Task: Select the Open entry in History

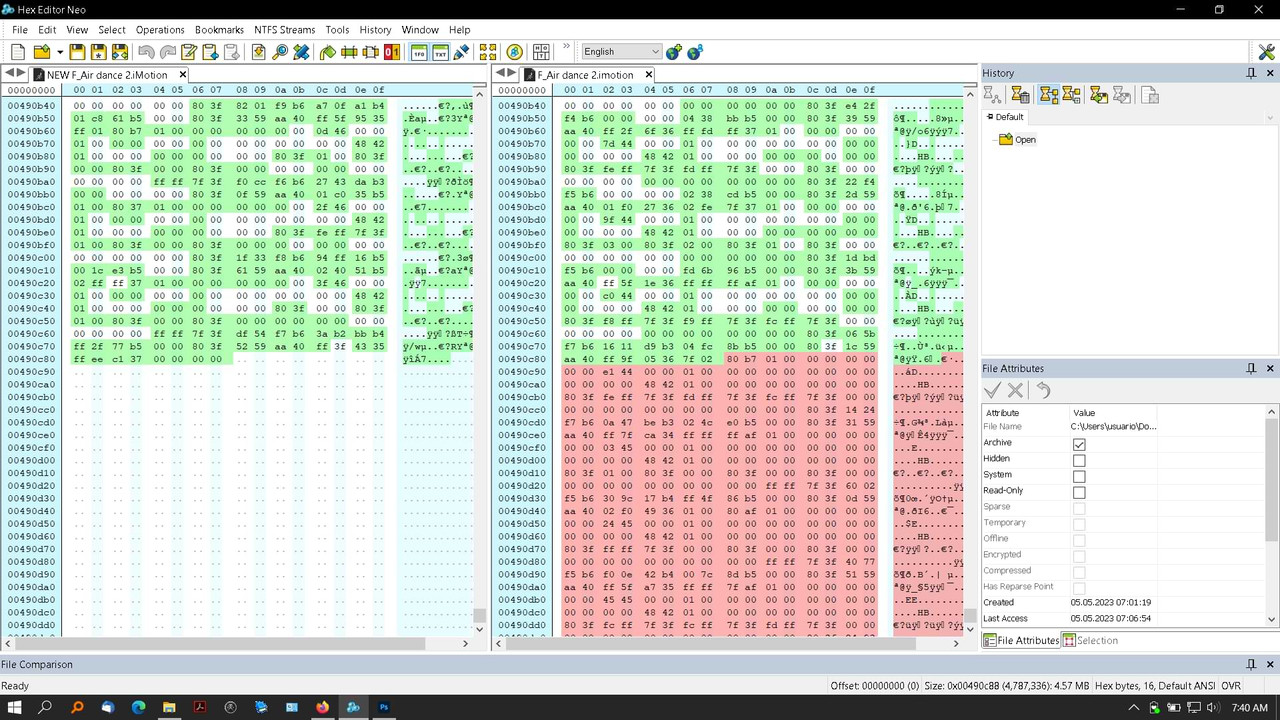Action: [1025, 140]
